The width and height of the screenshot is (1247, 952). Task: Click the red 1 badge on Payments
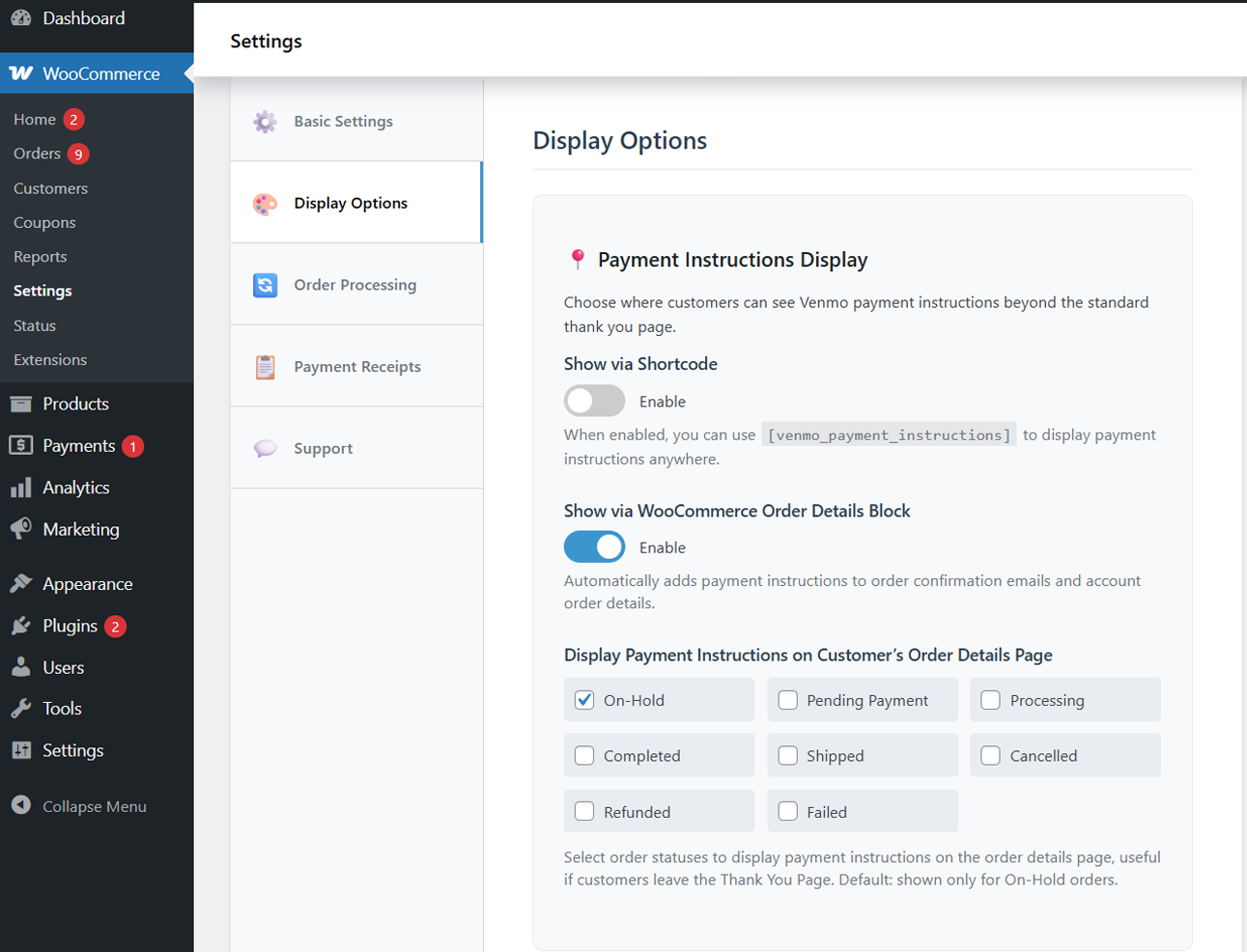pyautogui.click(x=133, y=446)
